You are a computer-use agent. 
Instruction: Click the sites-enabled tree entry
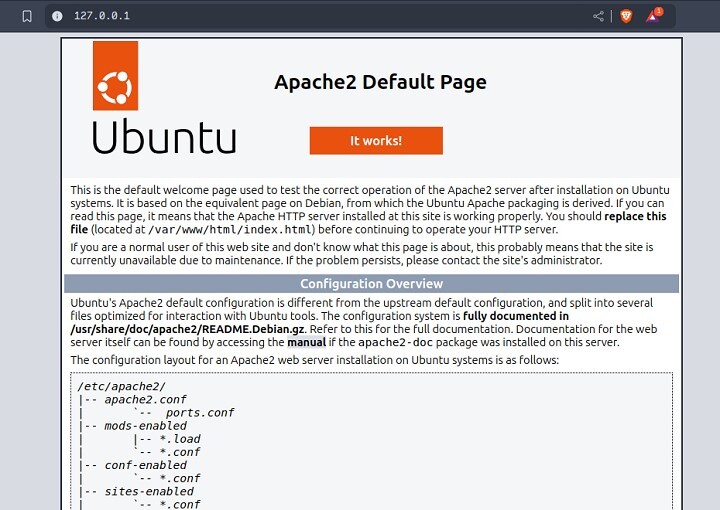tap(149, 492)
